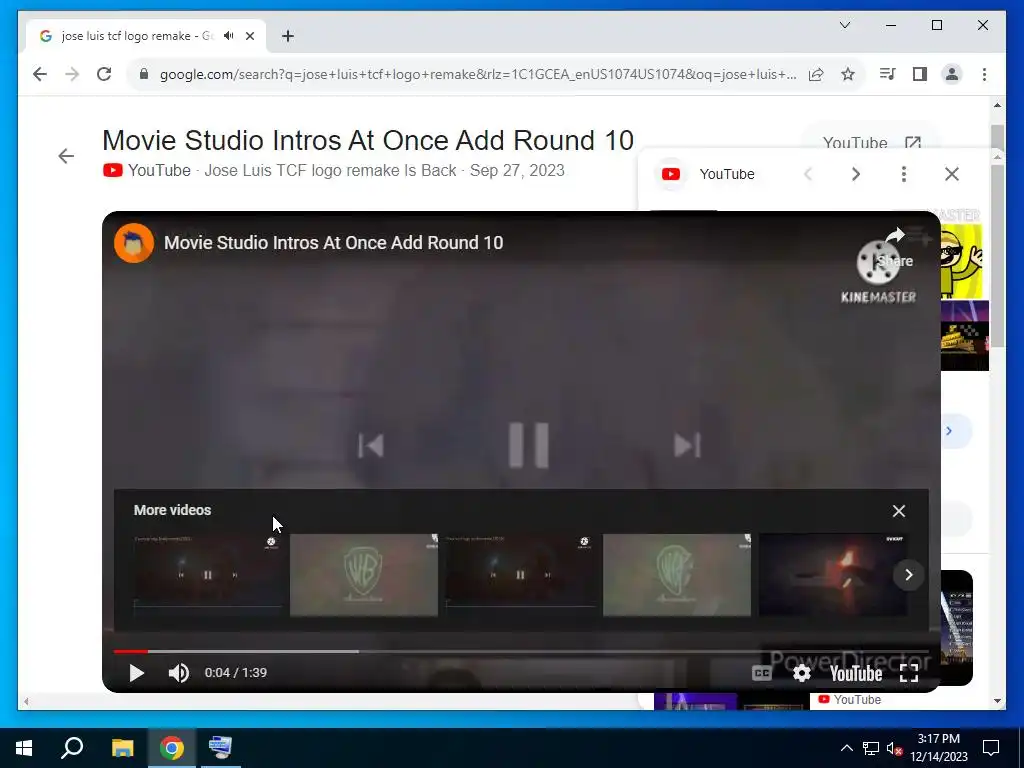Play the video with the bottom-left play button
This screenshot has width=1024, height=768.
pos(136,673)
